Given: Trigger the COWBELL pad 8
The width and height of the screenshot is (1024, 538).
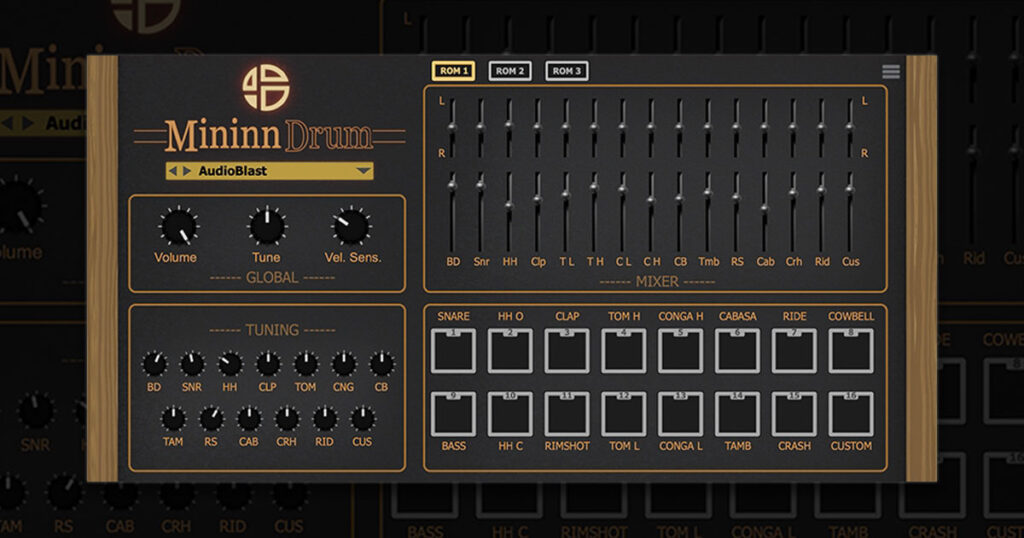Looking at the screenshot, I should point(851,351).
